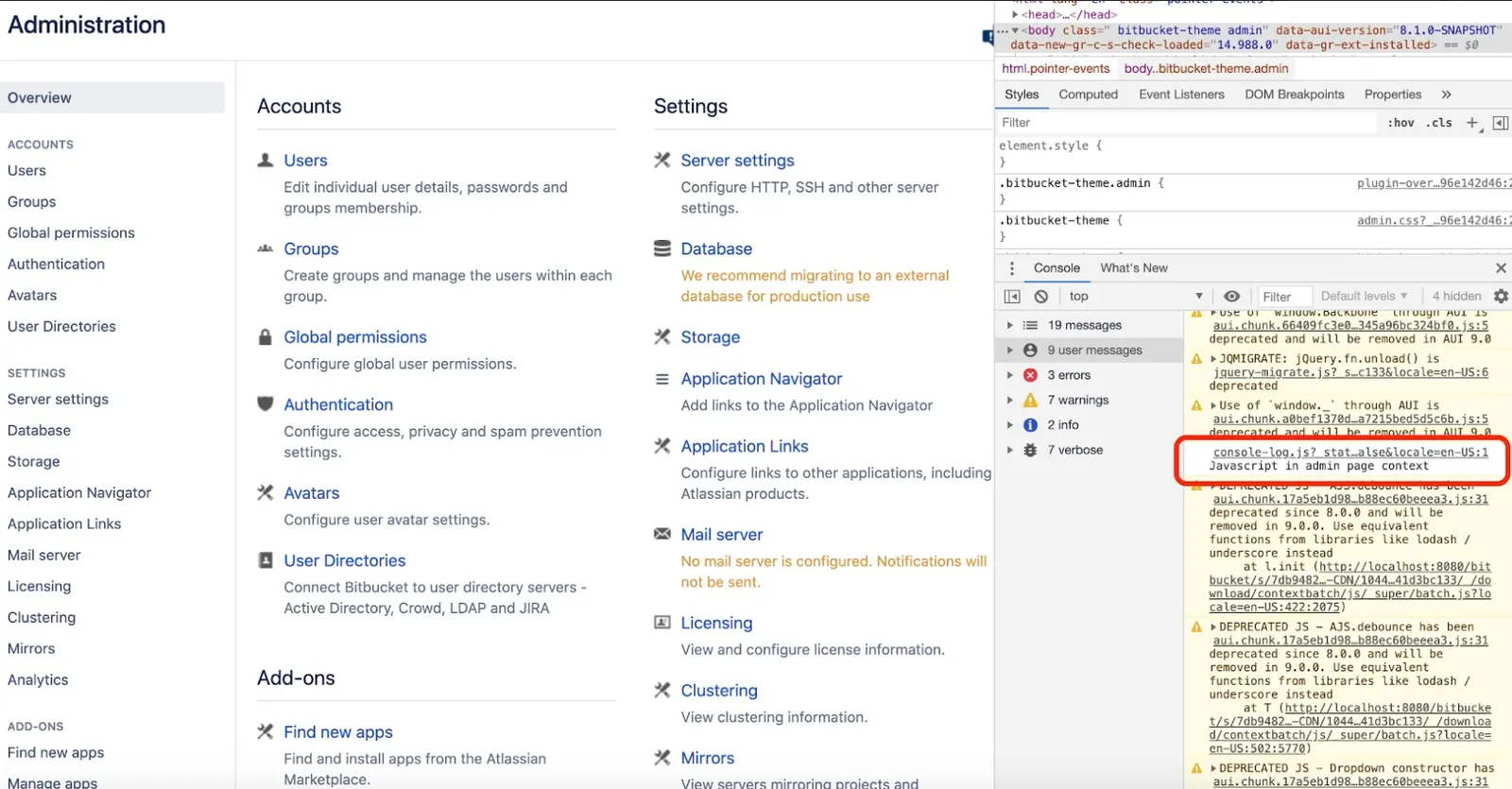Close the DevTools console drawer
1512x789 pixels.
point(1501,268)
